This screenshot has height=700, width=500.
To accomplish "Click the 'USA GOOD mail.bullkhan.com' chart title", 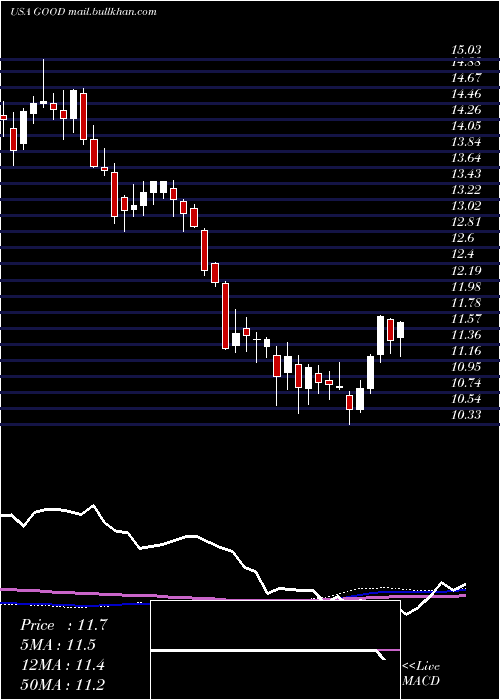I will (x=83, y=12).
